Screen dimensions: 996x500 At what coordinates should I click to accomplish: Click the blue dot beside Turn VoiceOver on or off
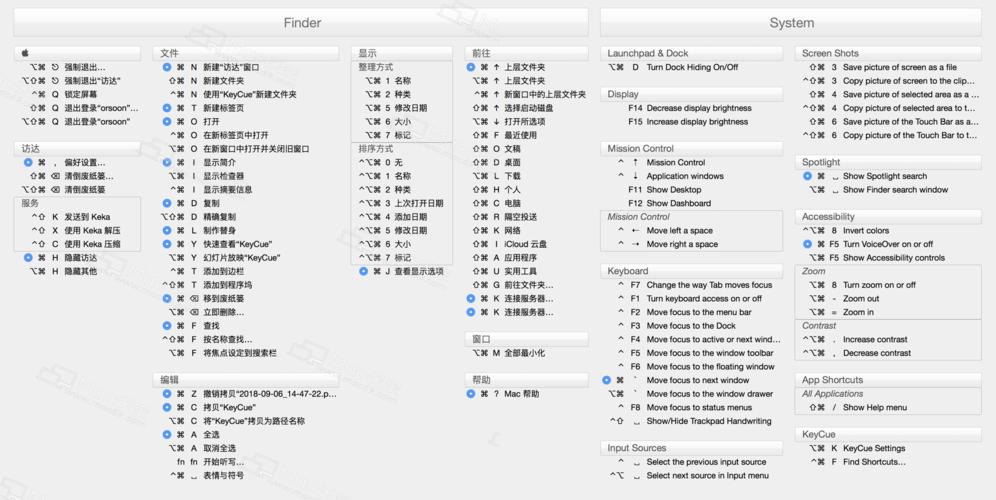pyautogui.click(x=807, y=244)
